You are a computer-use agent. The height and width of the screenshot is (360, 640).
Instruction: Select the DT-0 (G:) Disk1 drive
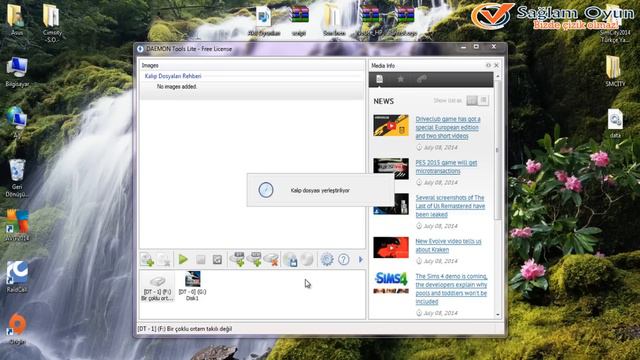(192, 286)
